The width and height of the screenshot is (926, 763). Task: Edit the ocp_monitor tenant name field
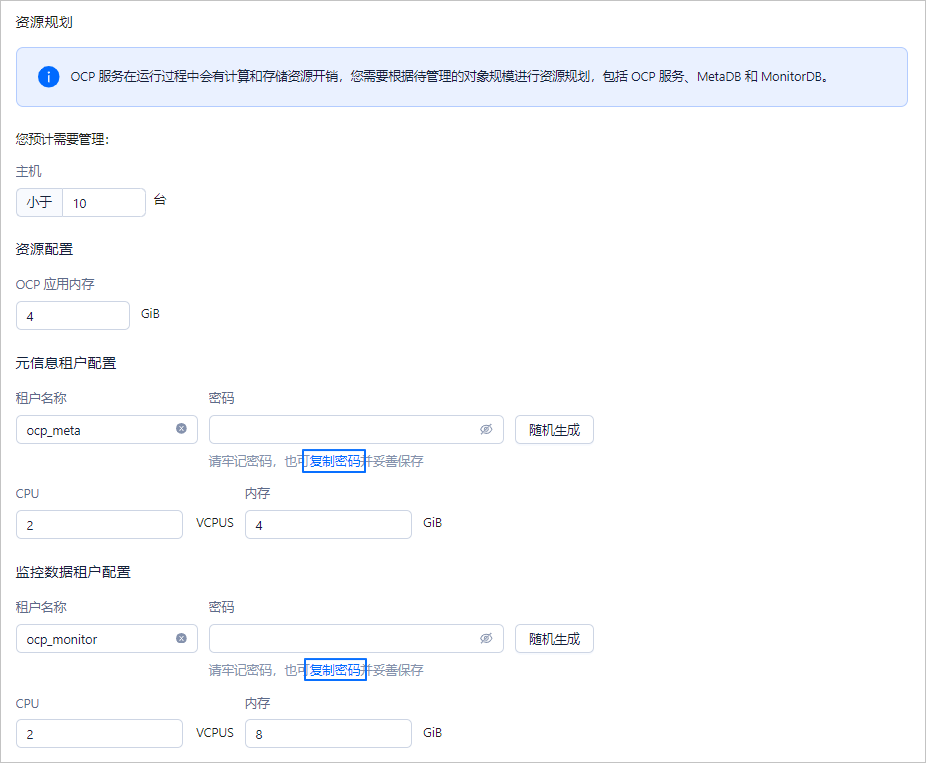[x=106, y=638]
